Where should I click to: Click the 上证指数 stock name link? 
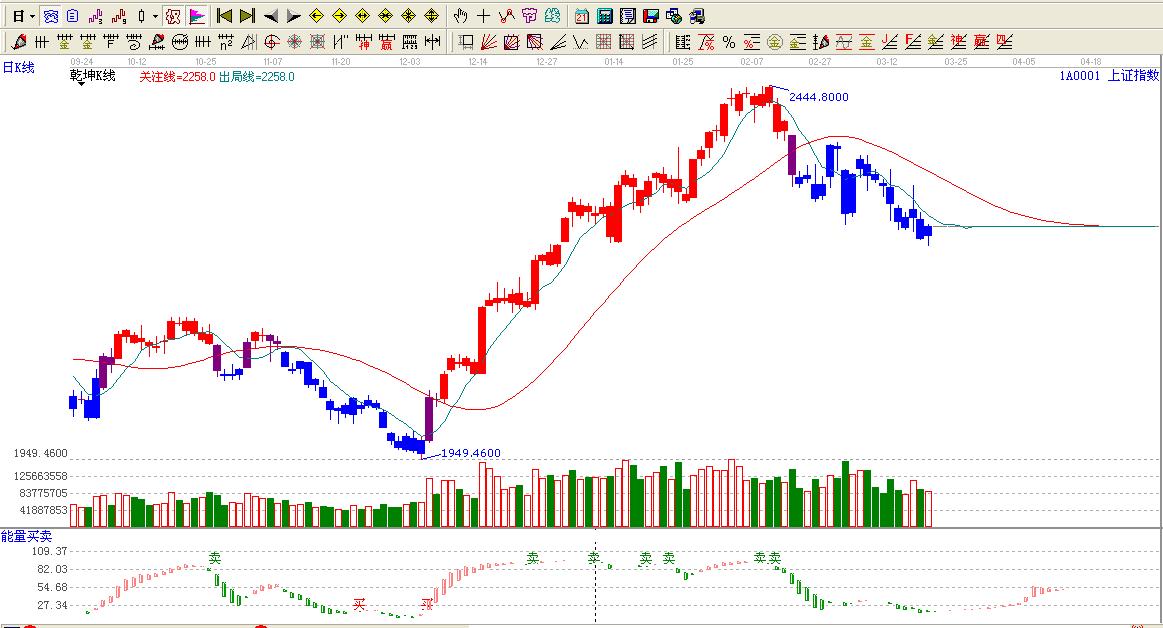click(x=1133, y=76)
